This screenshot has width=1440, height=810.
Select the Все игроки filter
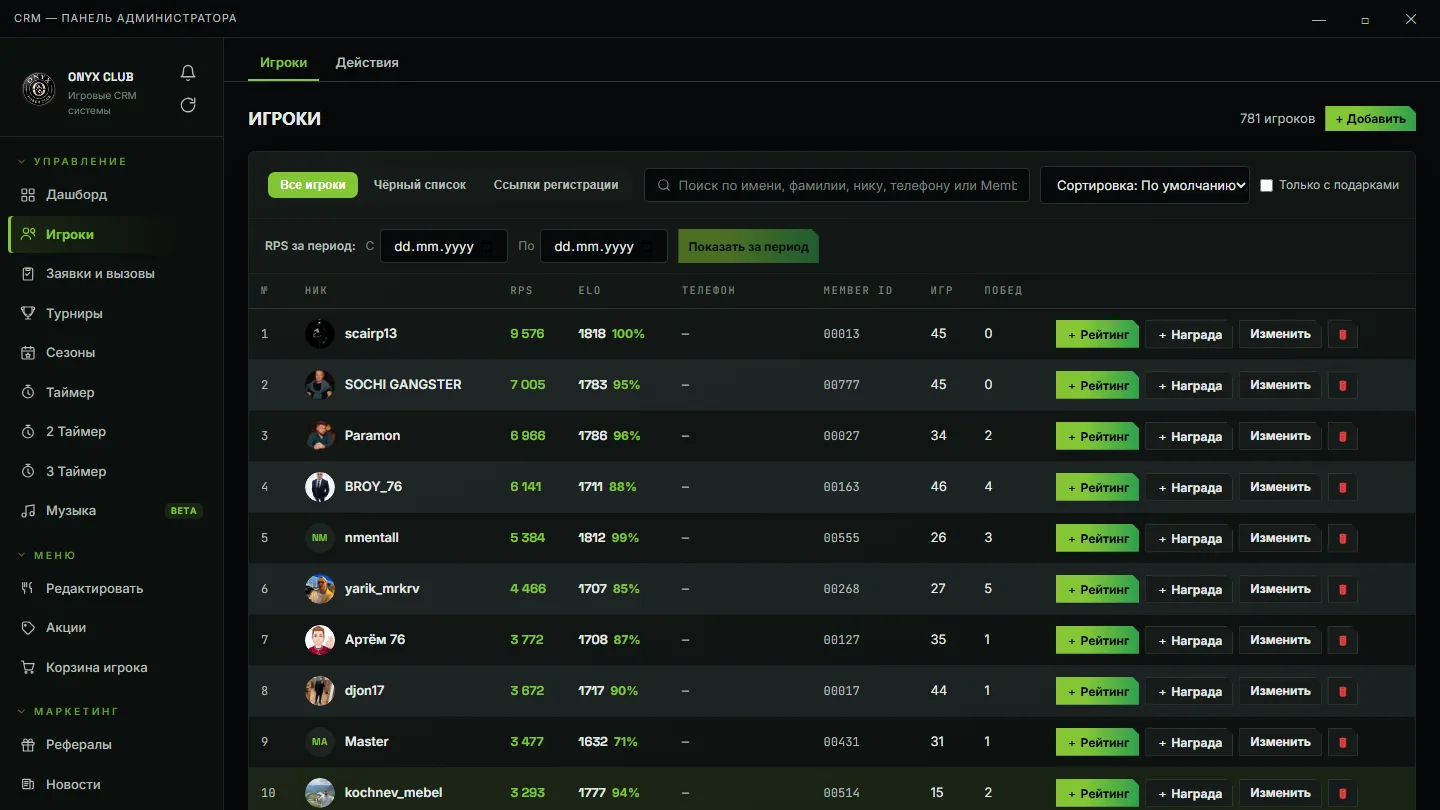(x=312, y=185)
